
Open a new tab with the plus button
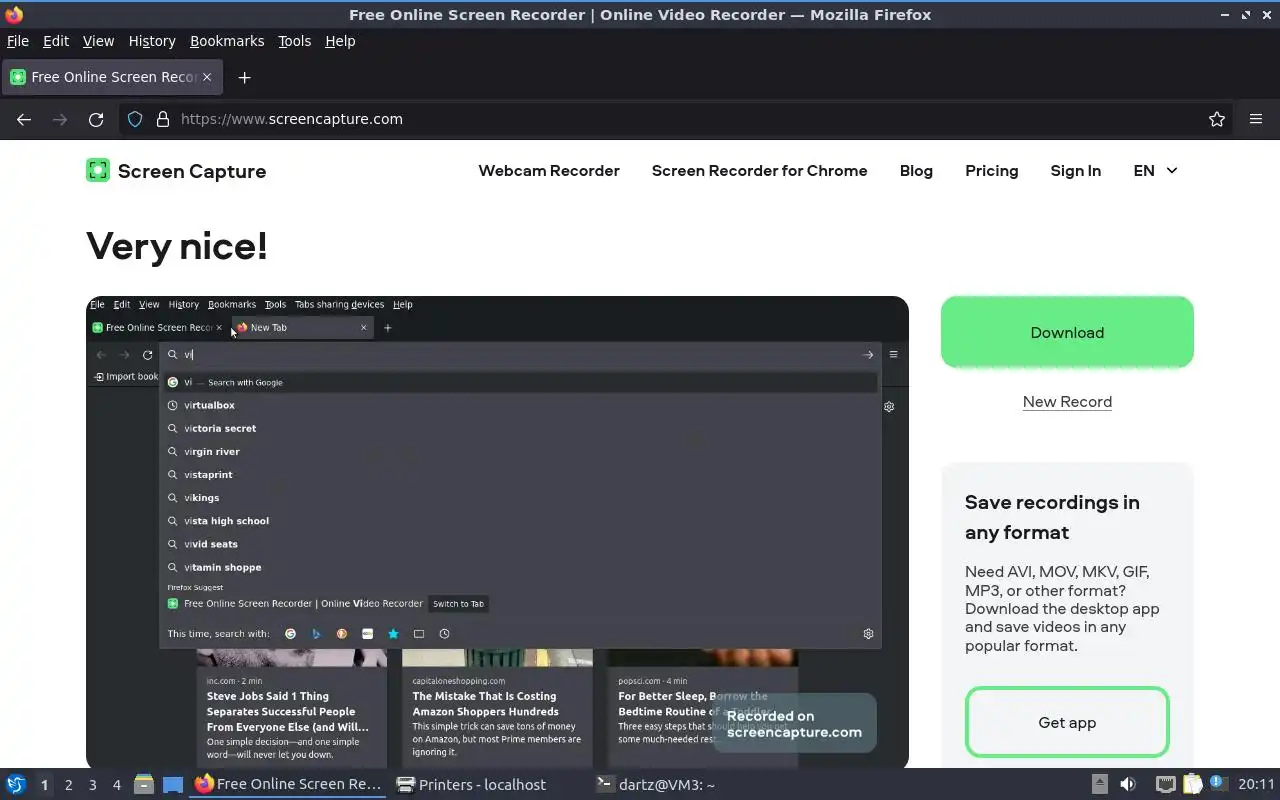(x=244, y=77)
